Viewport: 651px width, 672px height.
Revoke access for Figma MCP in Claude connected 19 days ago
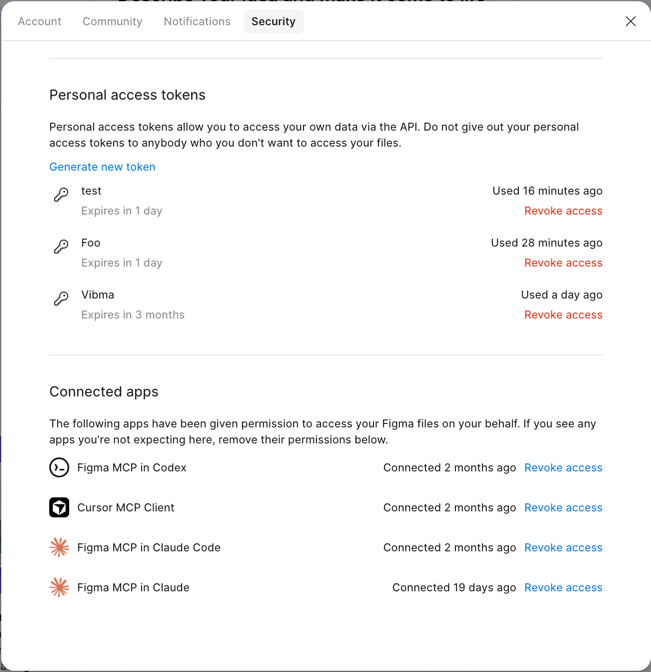pyautogui.click(x=563, y=587)
